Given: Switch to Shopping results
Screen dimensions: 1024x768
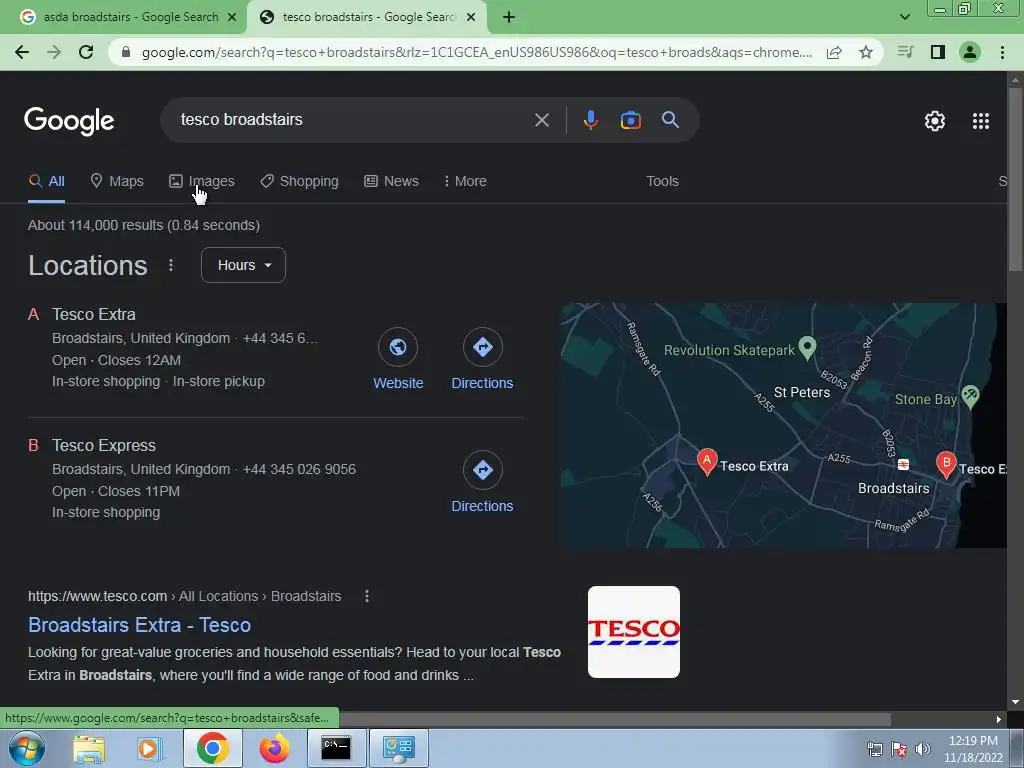Looking at the screenshot, I should click(299, 181).
